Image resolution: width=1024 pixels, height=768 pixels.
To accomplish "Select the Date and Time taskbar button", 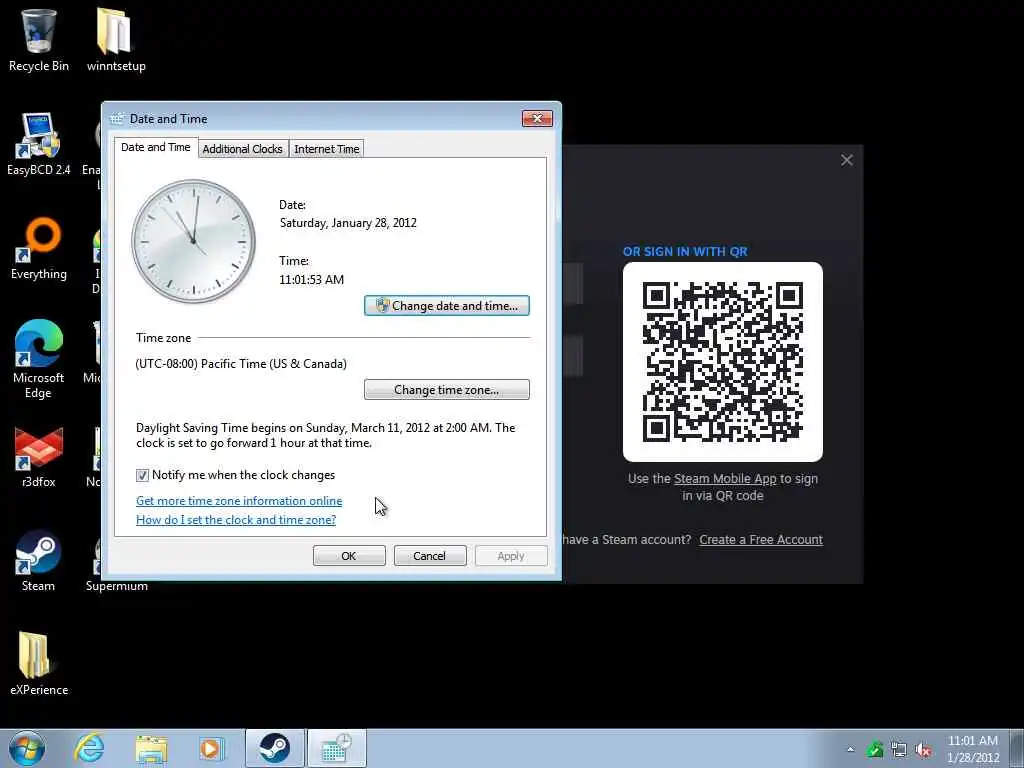I will pyautogui.click(x=337, y=748).
